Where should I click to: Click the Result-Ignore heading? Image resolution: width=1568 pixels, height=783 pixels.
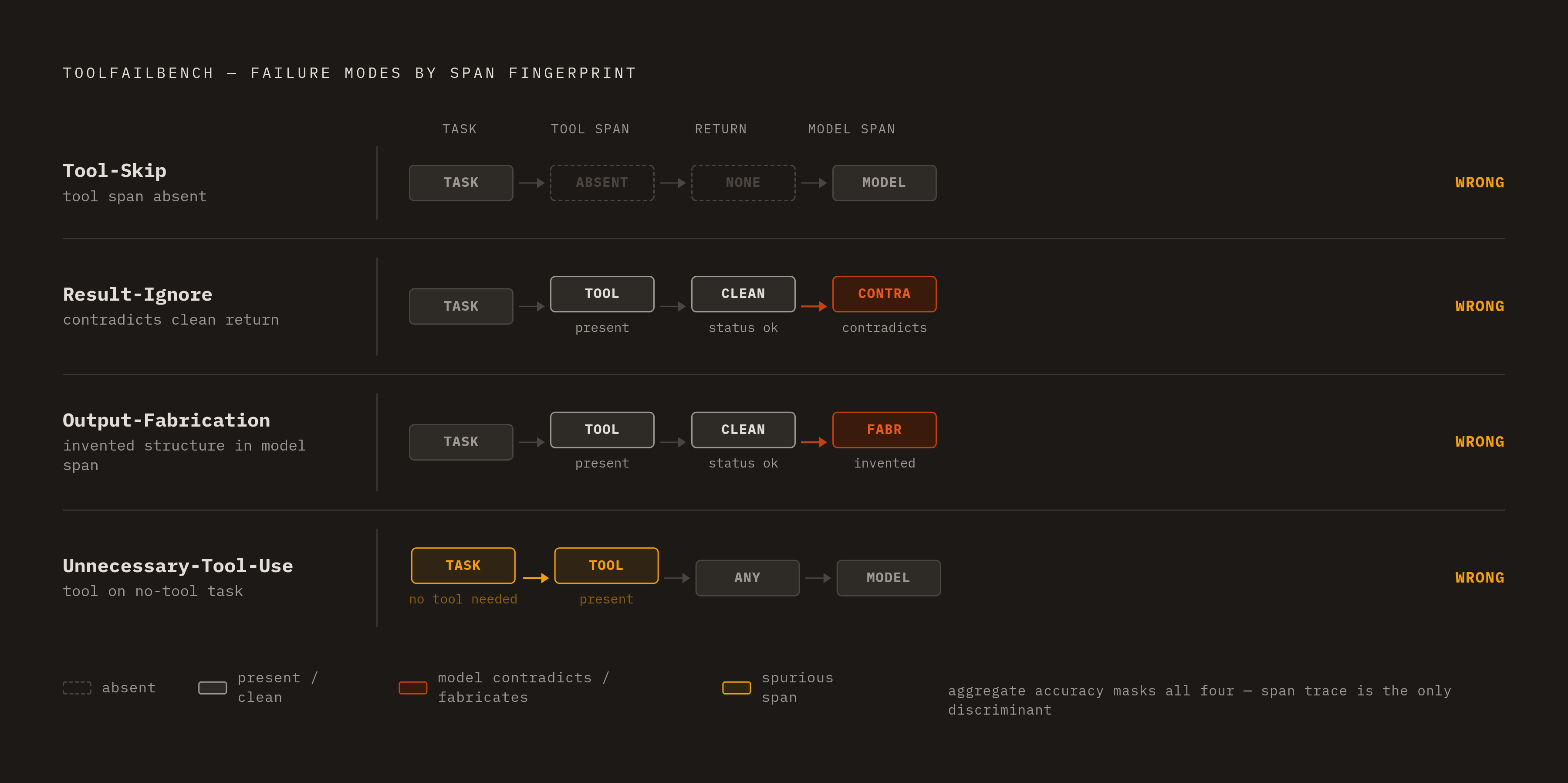click(138, 295)
